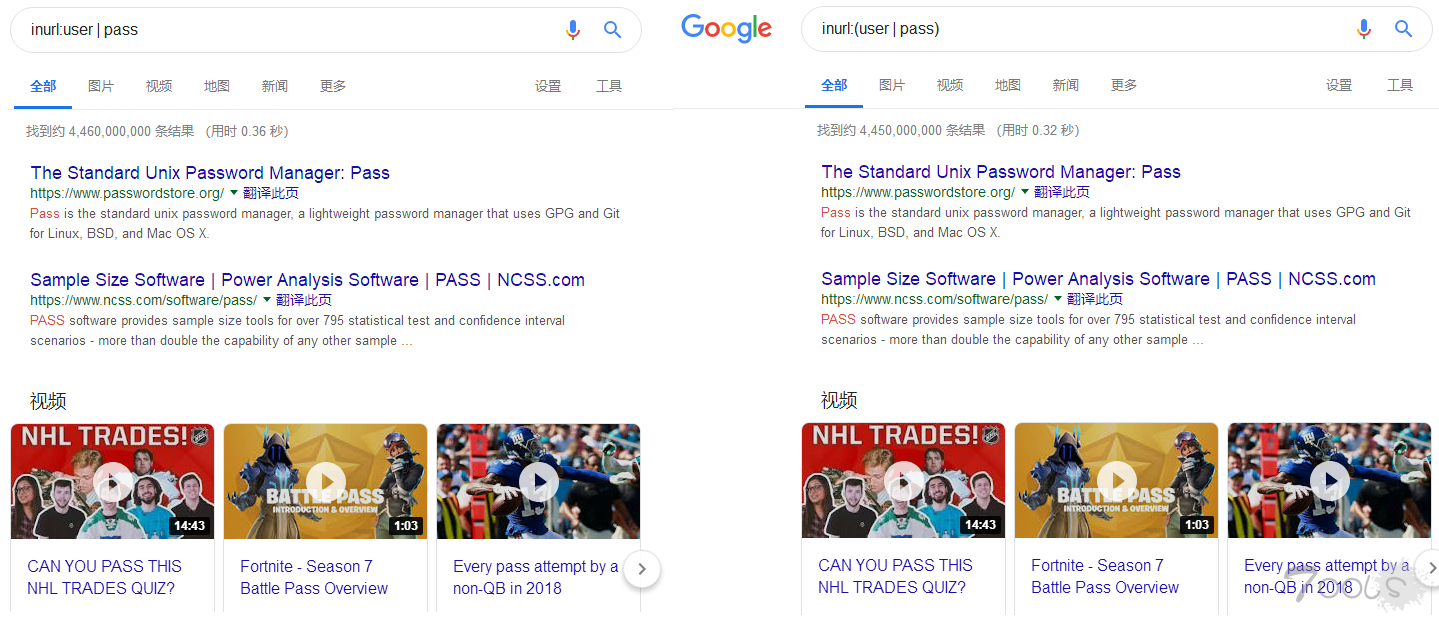Switch to 图片 tab in left panel
Image resolution: width=1439 pixels, height=618 pixels.
(x=101, y=86)
